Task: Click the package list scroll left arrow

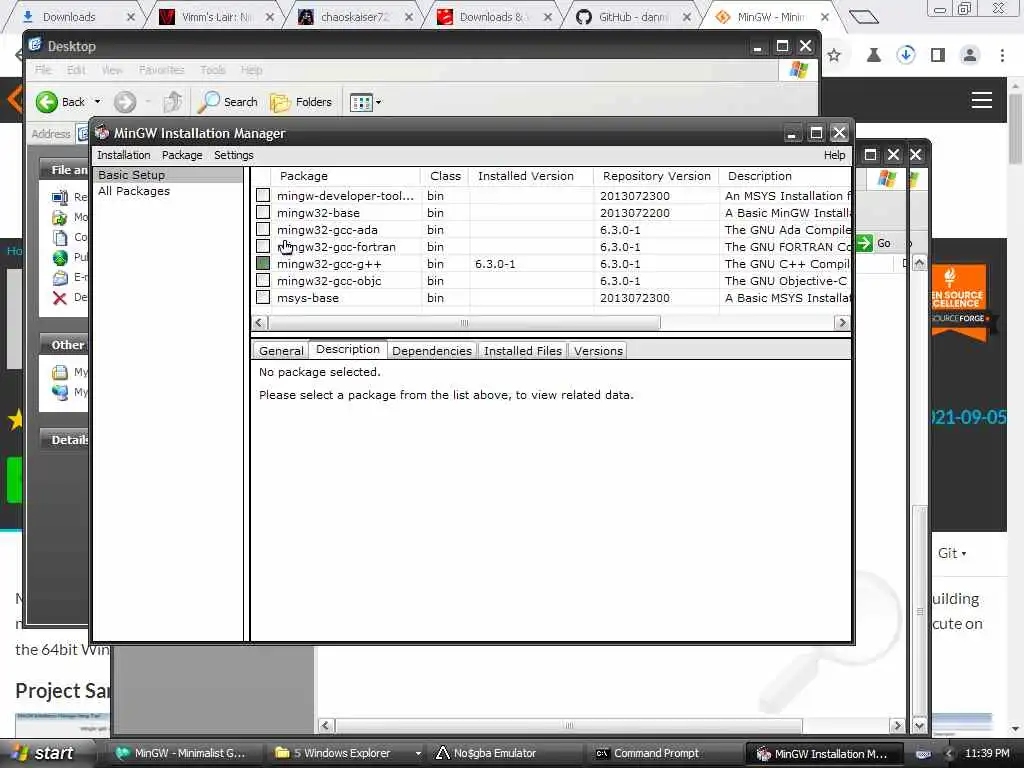Action: click(259, 323)
